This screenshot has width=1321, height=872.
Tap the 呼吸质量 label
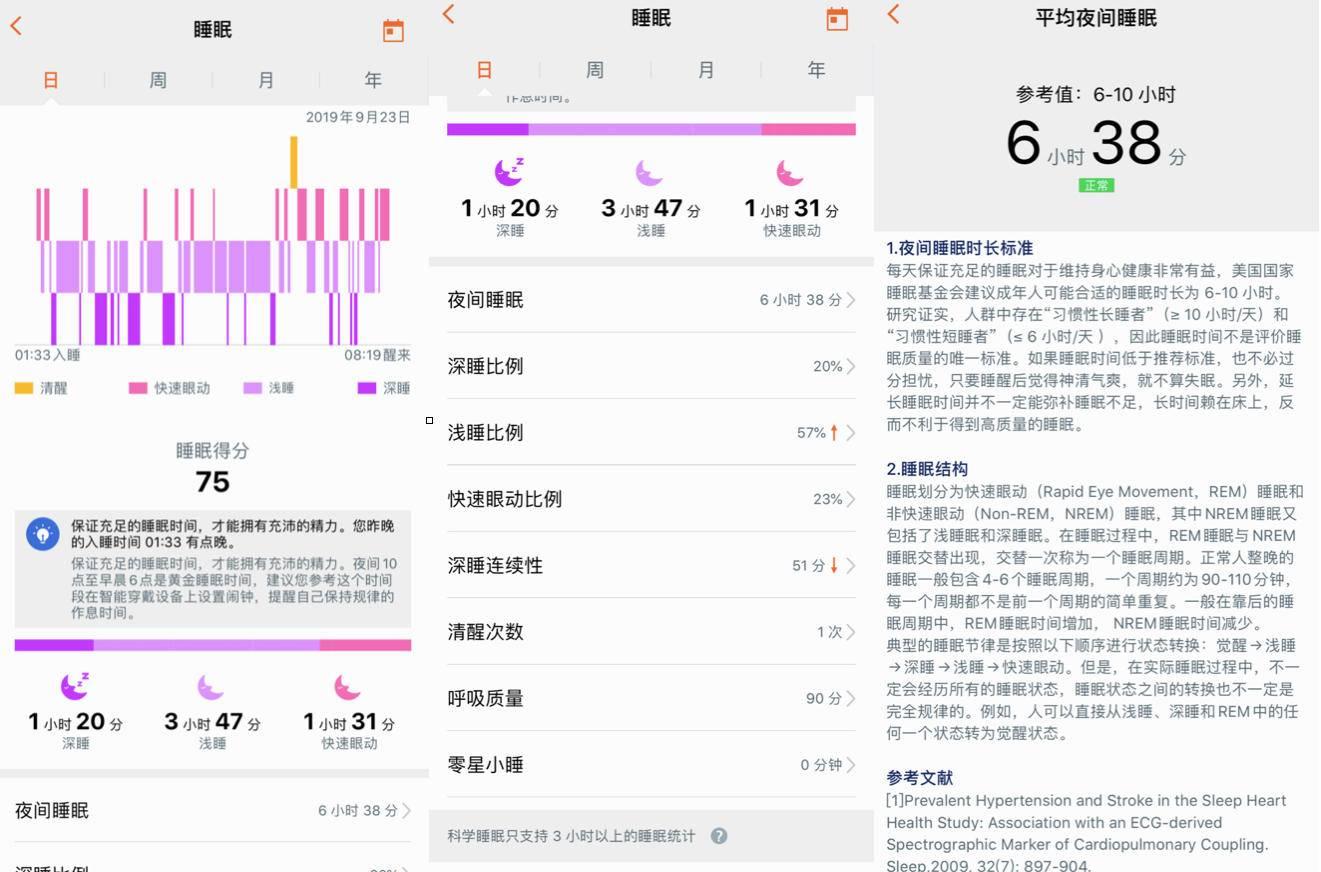pyautogui.click(x=485, y=699)
